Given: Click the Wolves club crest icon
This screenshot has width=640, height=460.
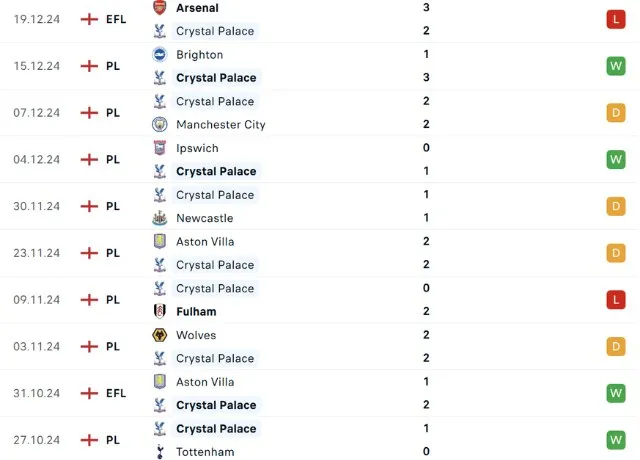Looking at the screenshot, I should [x=158, y=335].
